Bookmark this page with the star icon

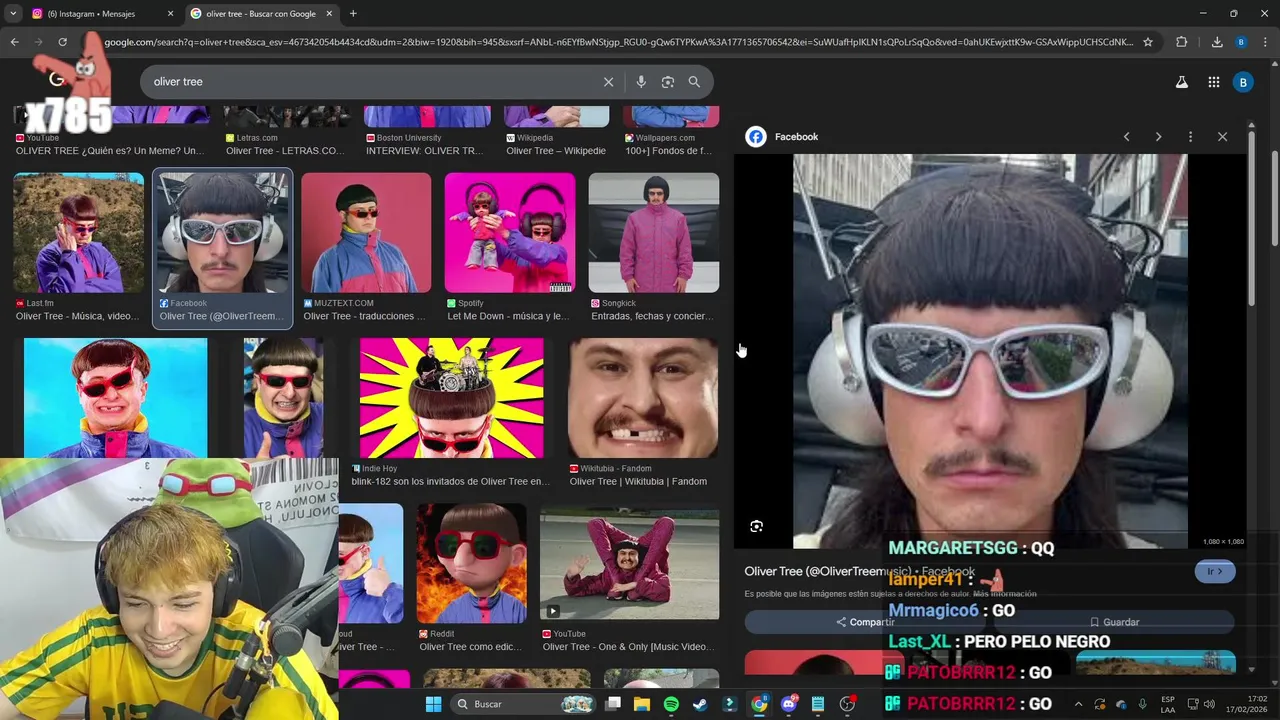point(1148,42)
